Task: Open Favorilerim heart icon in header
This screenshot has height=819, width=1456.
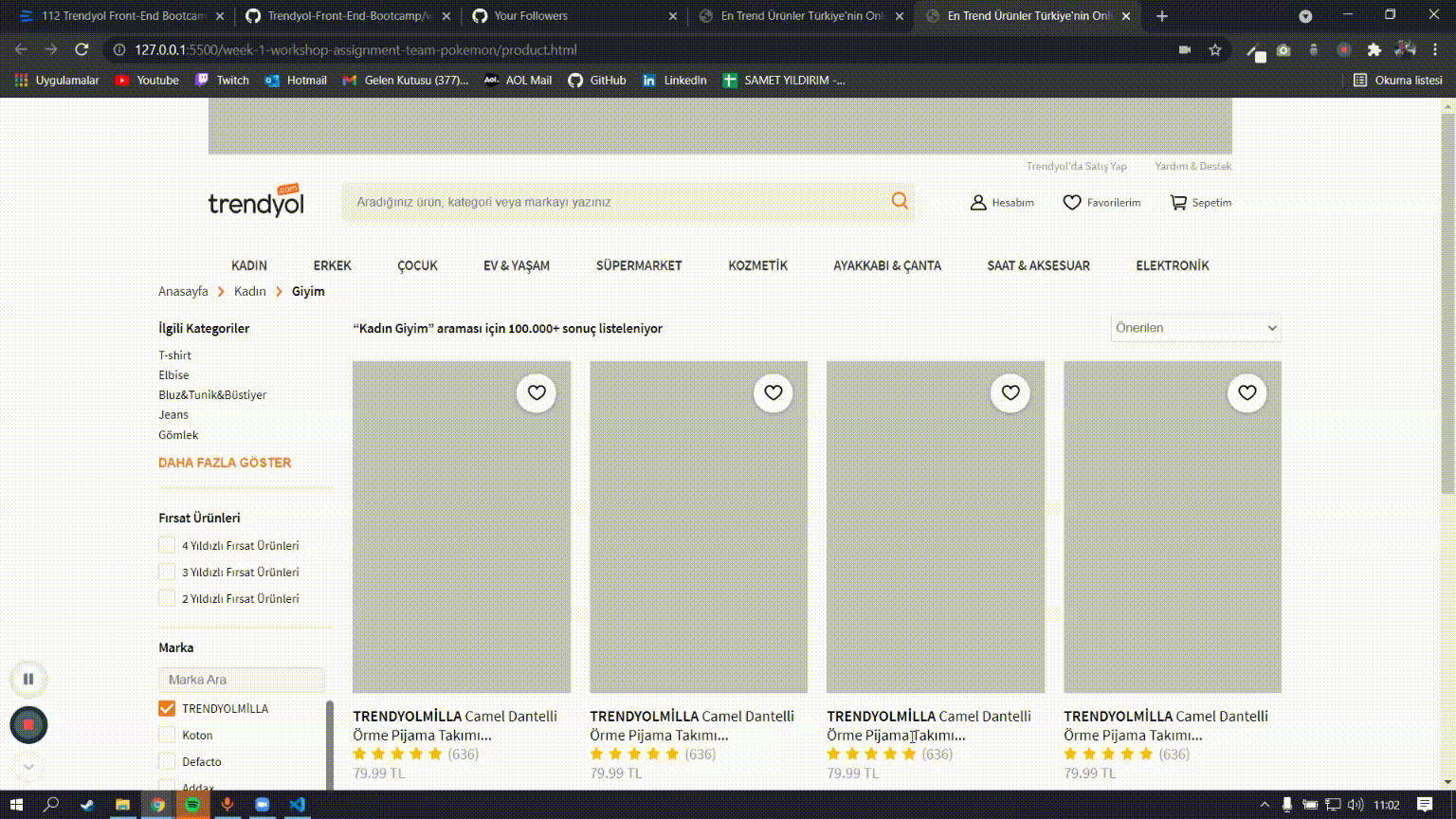Action: pyautogui.click(x=1072, y=203)
